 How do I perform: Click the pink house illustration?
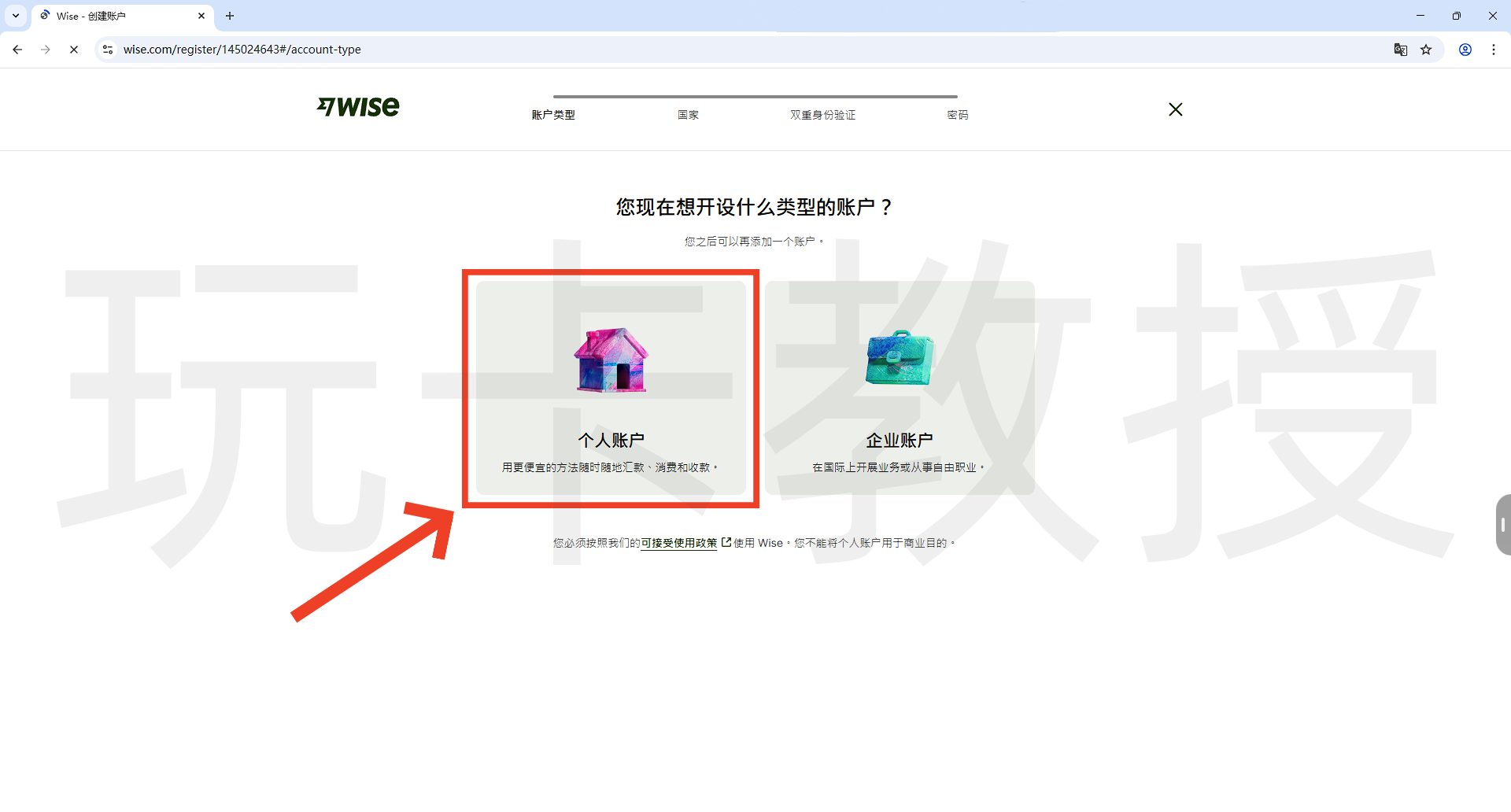click(x=611, y=360)
